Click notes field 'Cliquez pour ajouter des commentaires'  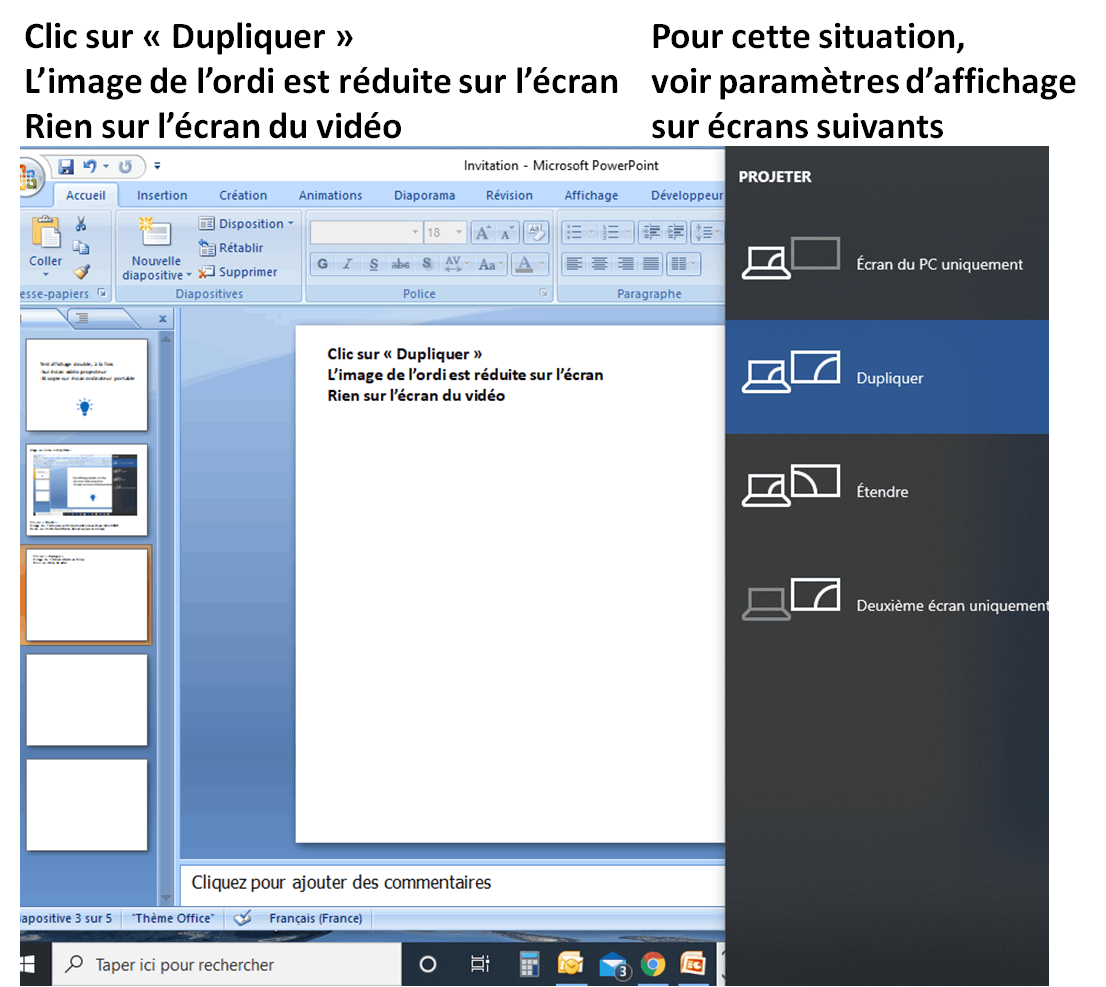[x=453, y=883]
